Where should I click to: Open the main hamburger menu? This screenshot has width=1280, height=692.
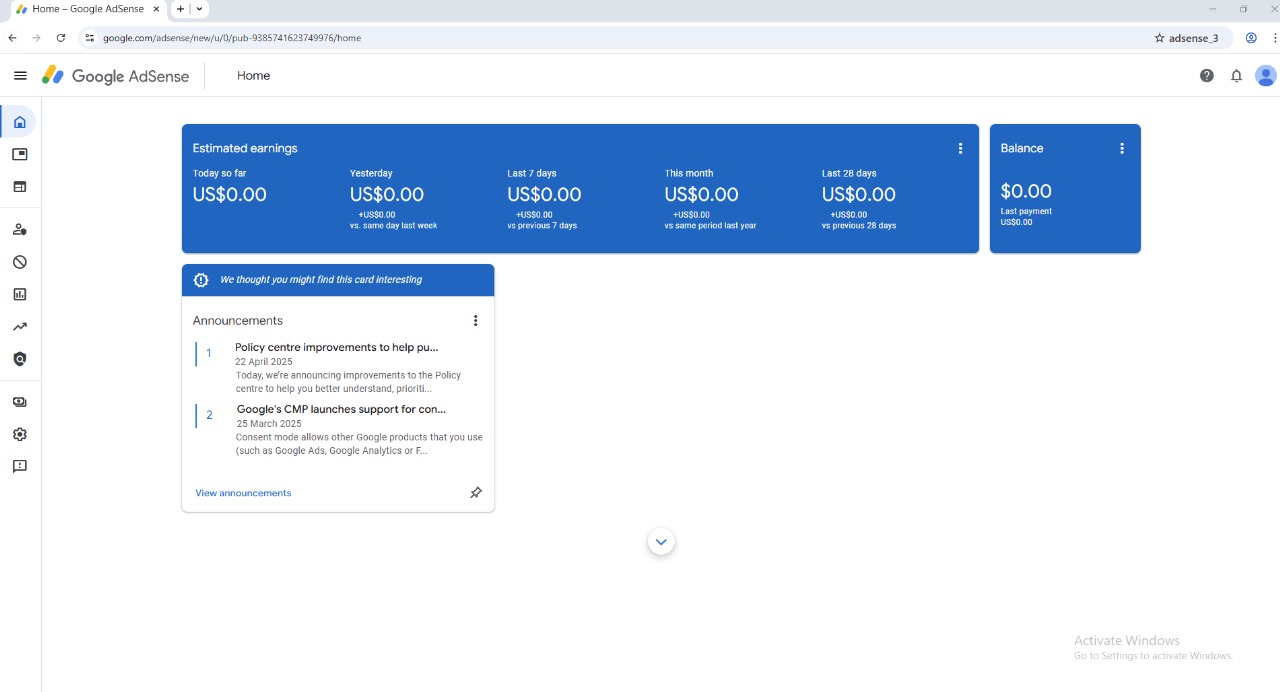click(20, 76)
